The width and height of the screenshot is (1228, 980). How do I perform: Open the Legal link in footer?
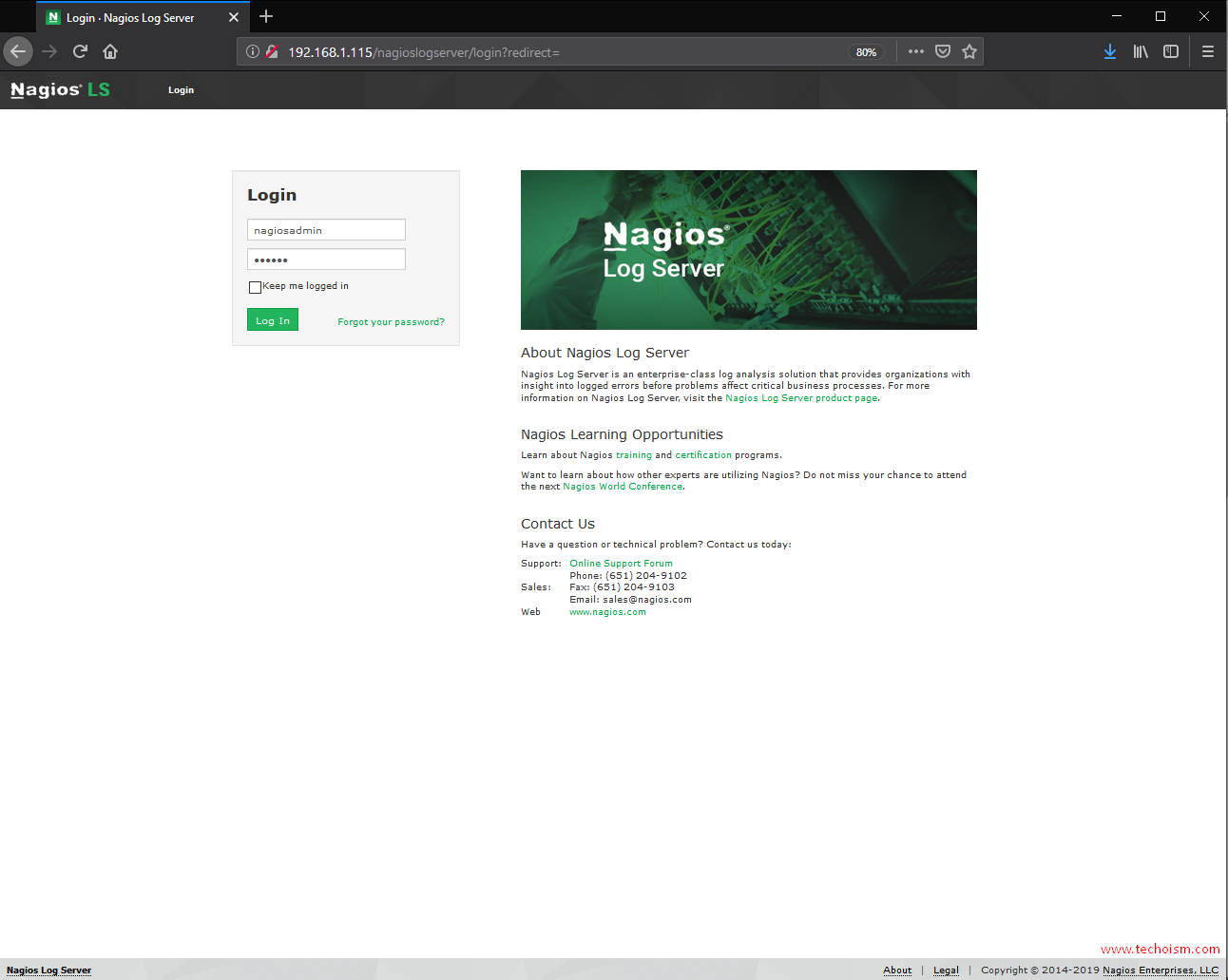tap(946, 970)
